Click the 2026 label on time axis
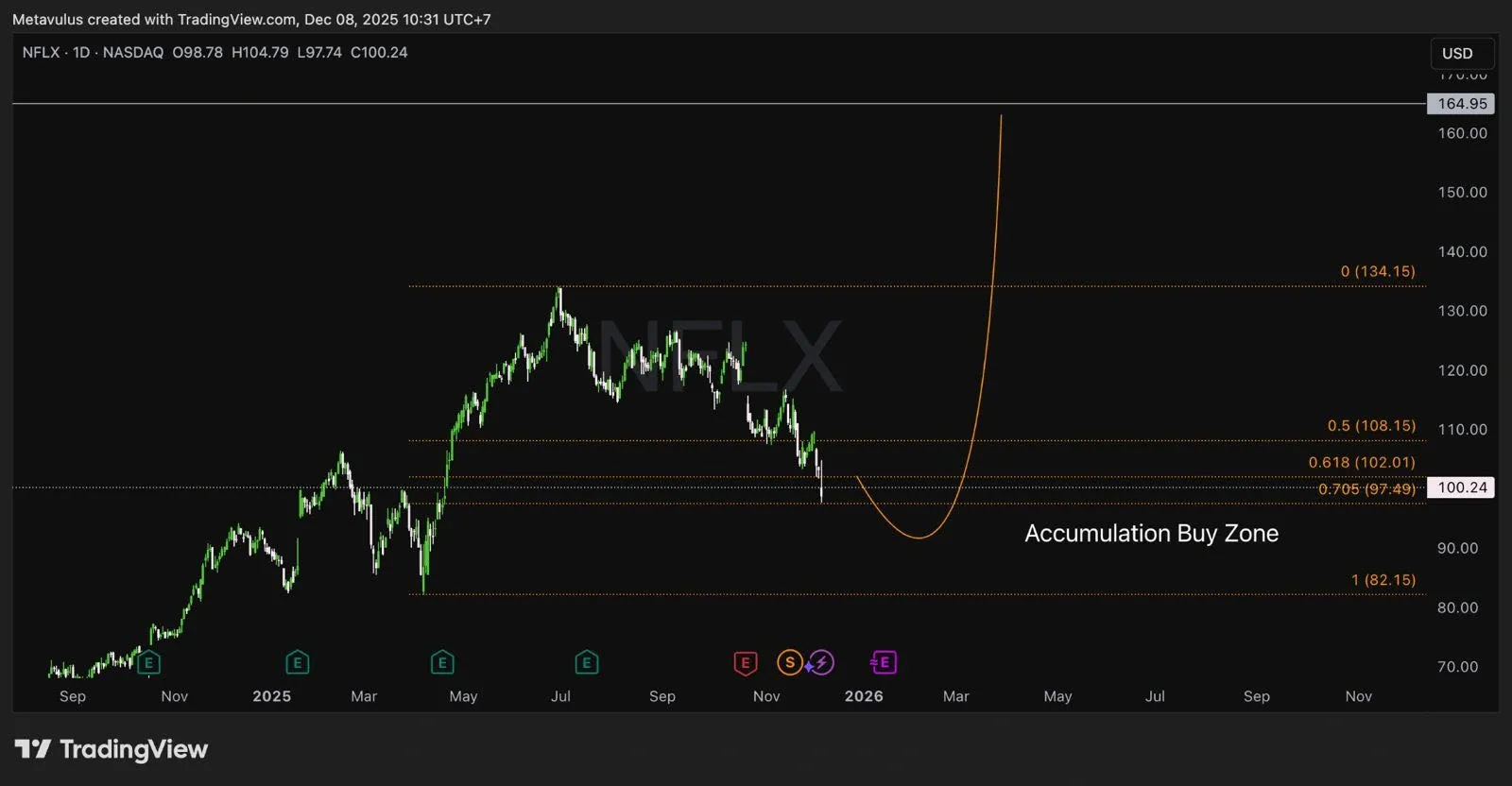This screenshot has height=786, width=1512. click(x=864, y=696)
